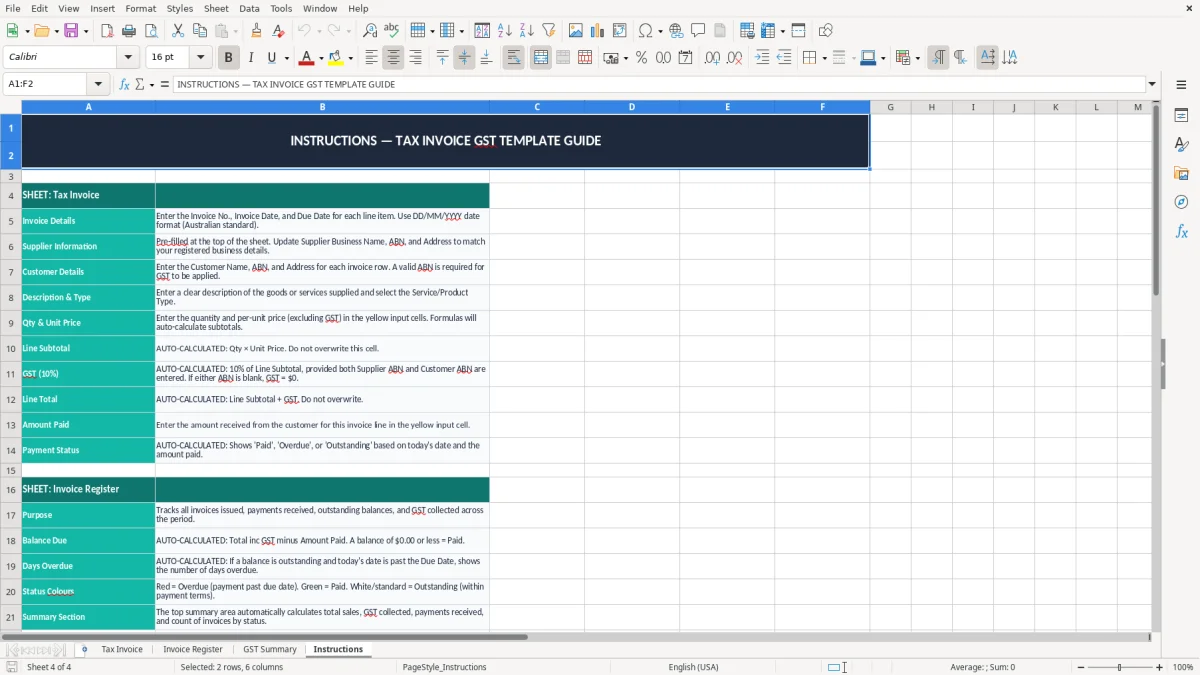Open Sidebar Navigator compass icon
Screen dimensions: 1200x675
point(1181,202)
